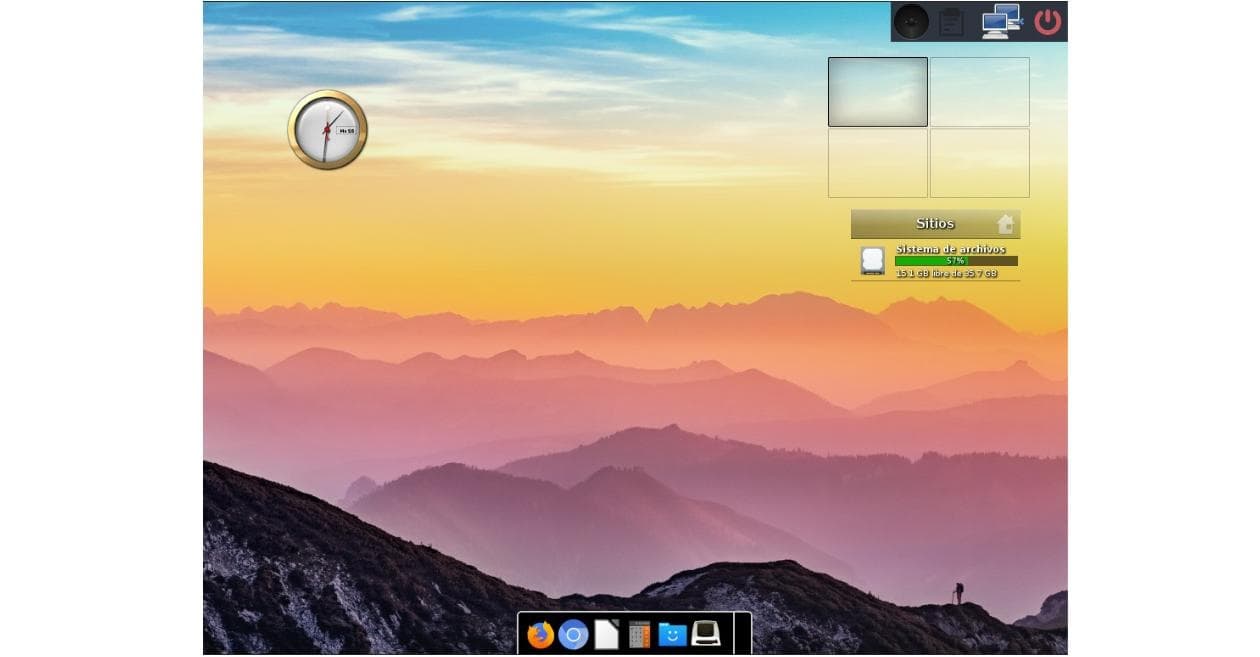
Task: Select the active top-left virtual desktop
Action: point(877,92)
